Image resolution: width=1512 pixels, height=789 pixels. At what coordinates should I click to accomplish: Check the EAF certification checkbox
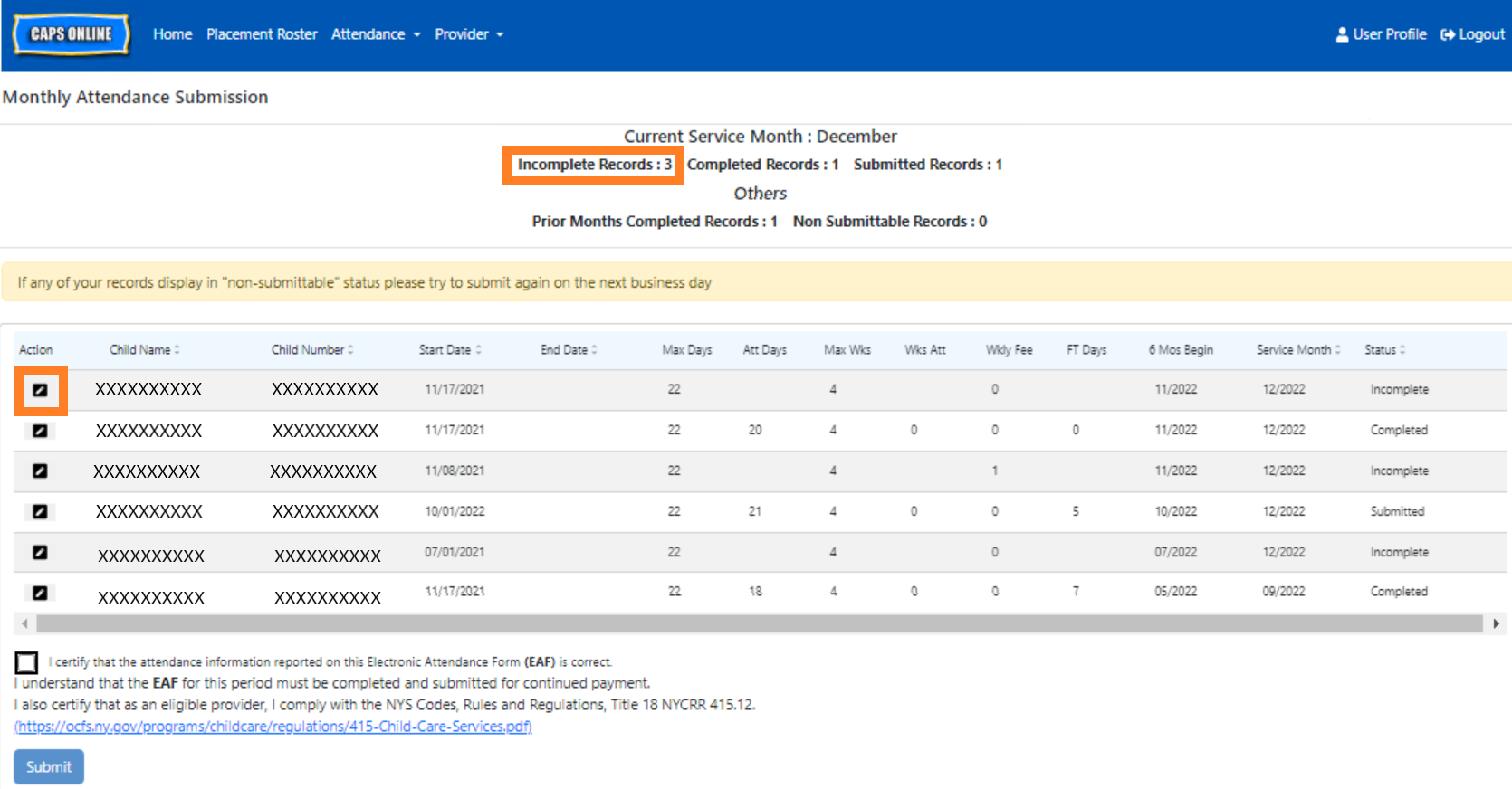(x=26, y=662)
